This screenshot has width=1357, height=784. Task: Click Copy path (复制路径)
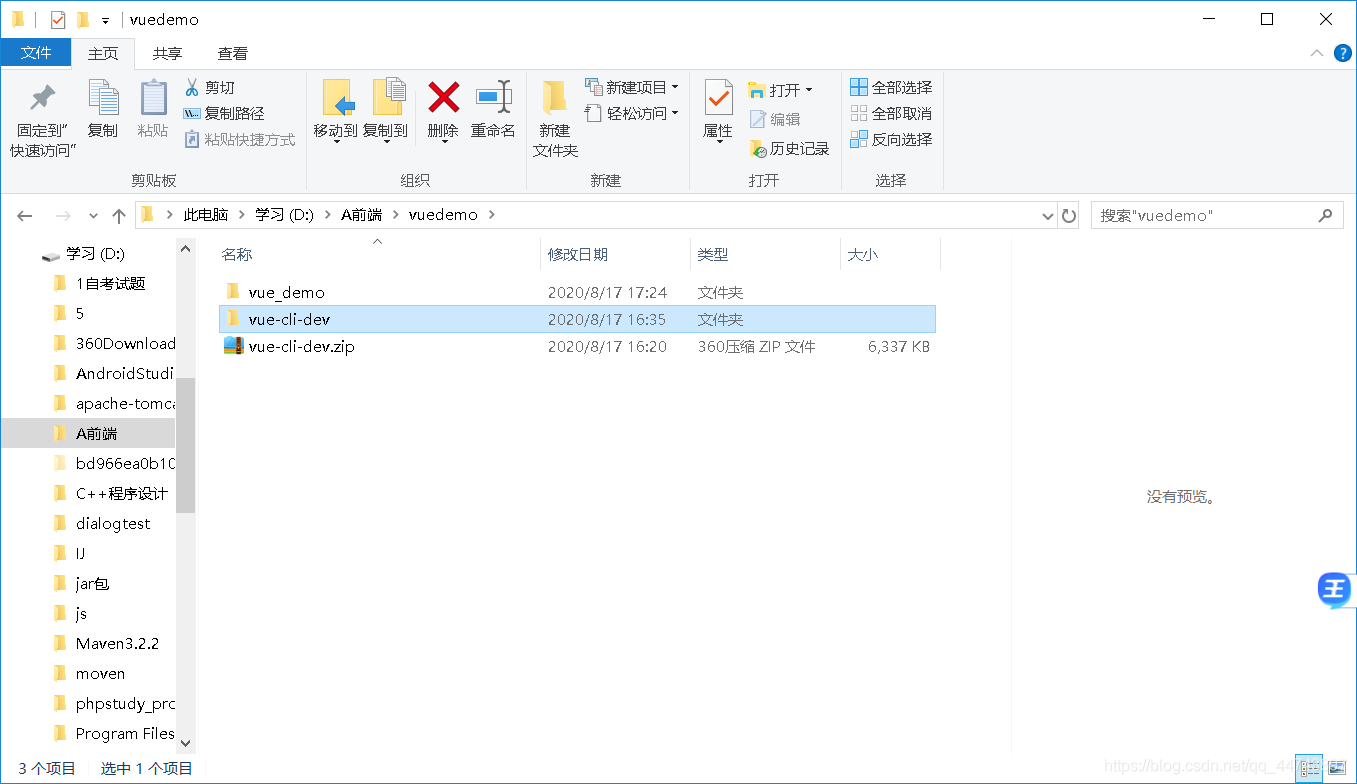click(x=224, y=113)
